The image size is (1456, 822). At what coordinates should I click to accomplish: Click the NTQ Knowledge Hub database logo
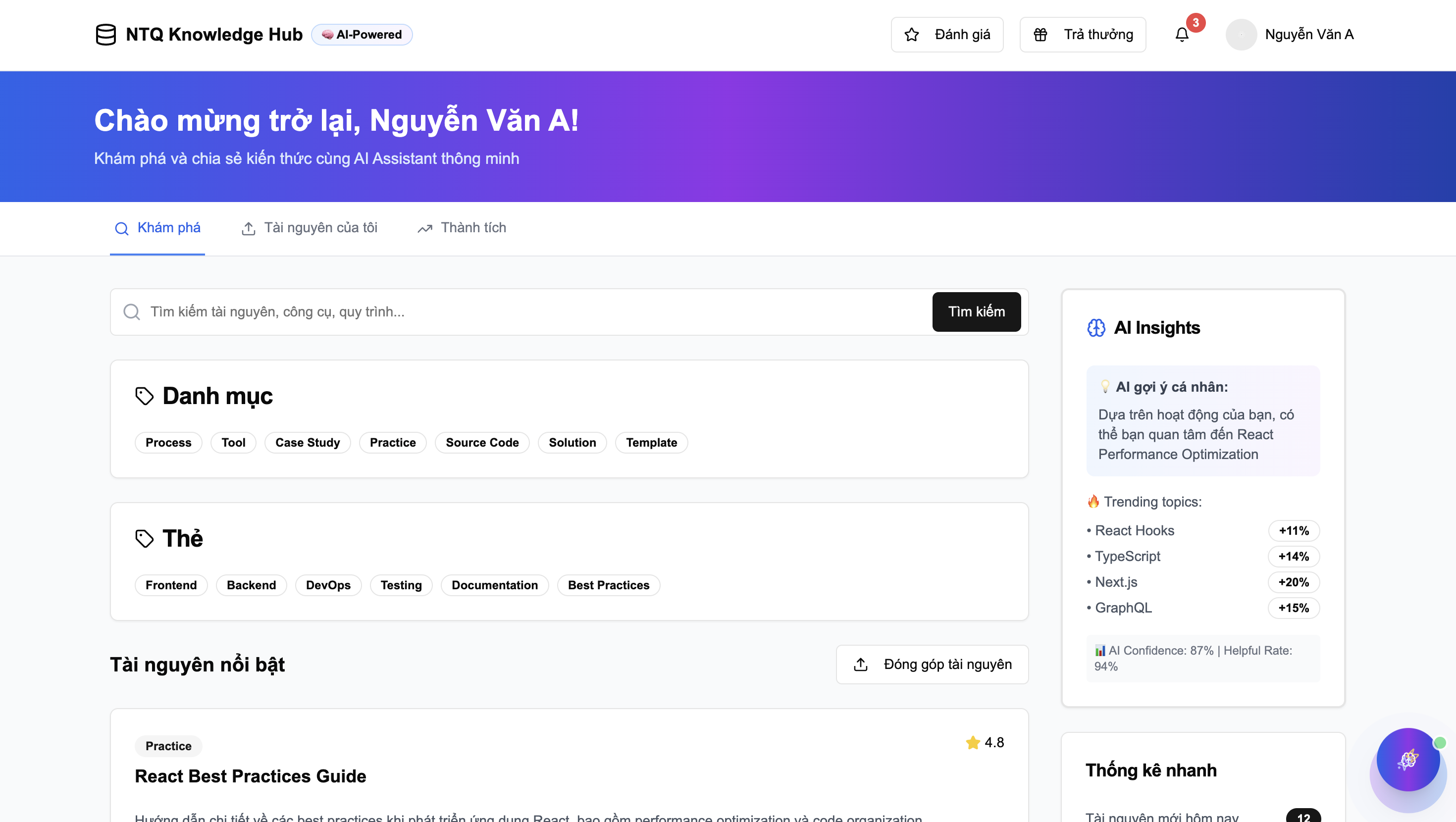coord(105,35)
